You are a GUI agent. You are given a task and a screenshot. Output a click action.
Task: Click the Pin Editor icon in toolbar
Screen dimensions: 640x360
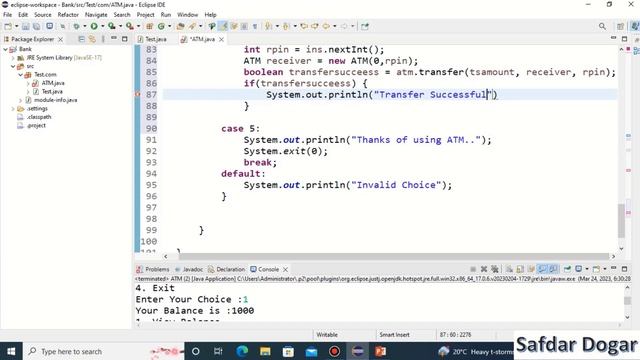[365, 26]
